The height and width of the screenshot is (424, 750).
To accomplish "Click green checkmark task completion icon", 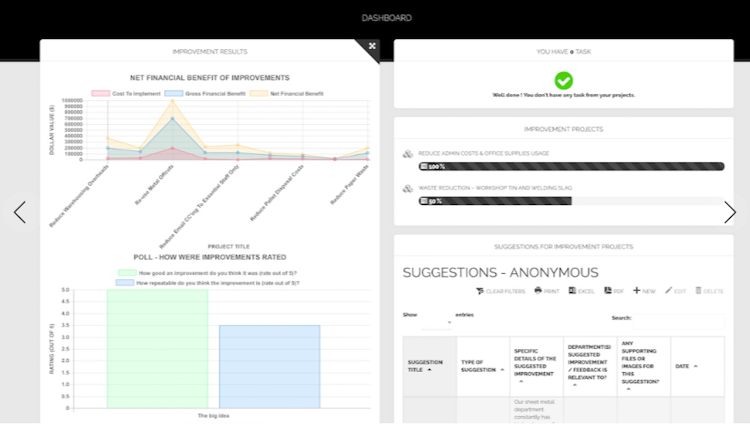I will (563, 80).
